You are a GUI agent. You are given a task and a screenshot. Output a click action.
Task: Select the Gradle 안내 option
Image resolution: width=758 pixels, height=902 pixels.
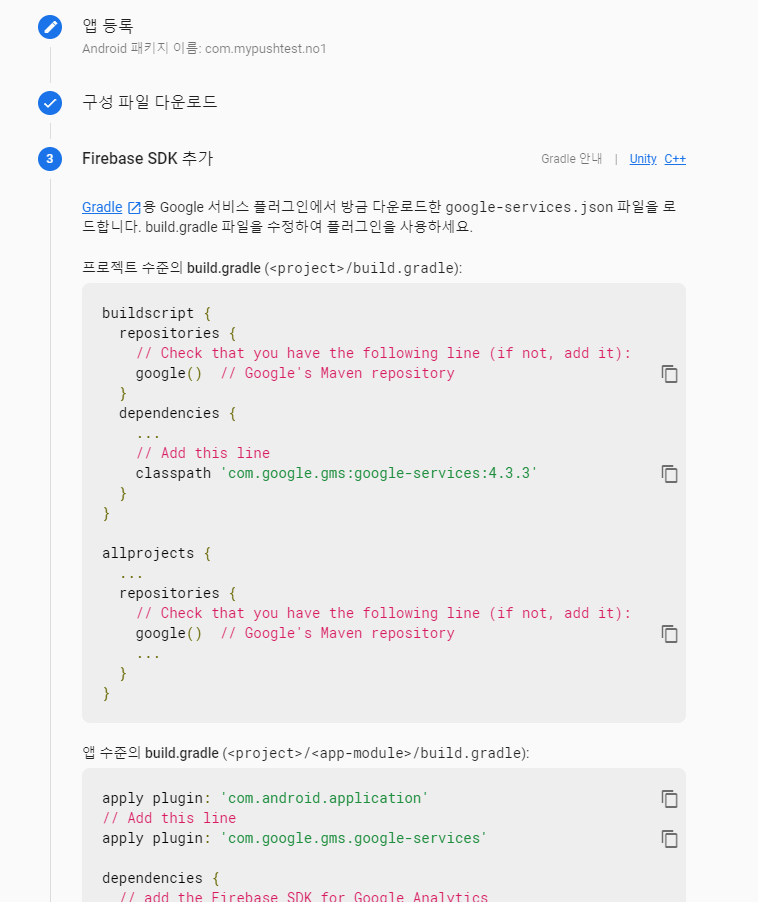[572, 159]
